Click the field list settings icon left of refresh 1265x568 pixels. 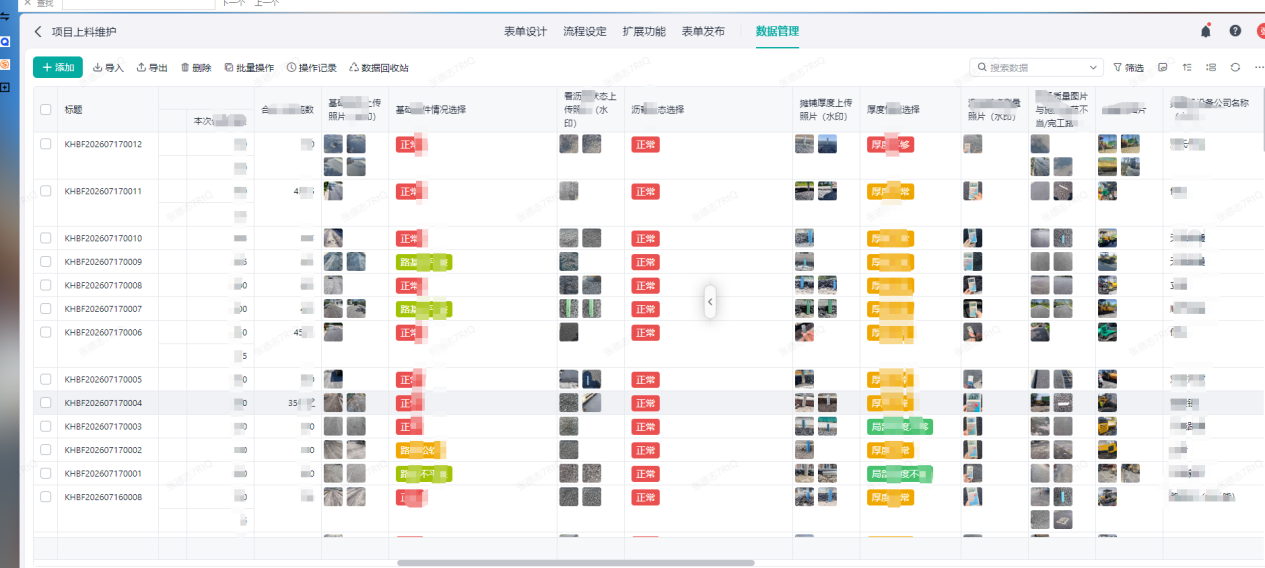(x=1211, y=68)
